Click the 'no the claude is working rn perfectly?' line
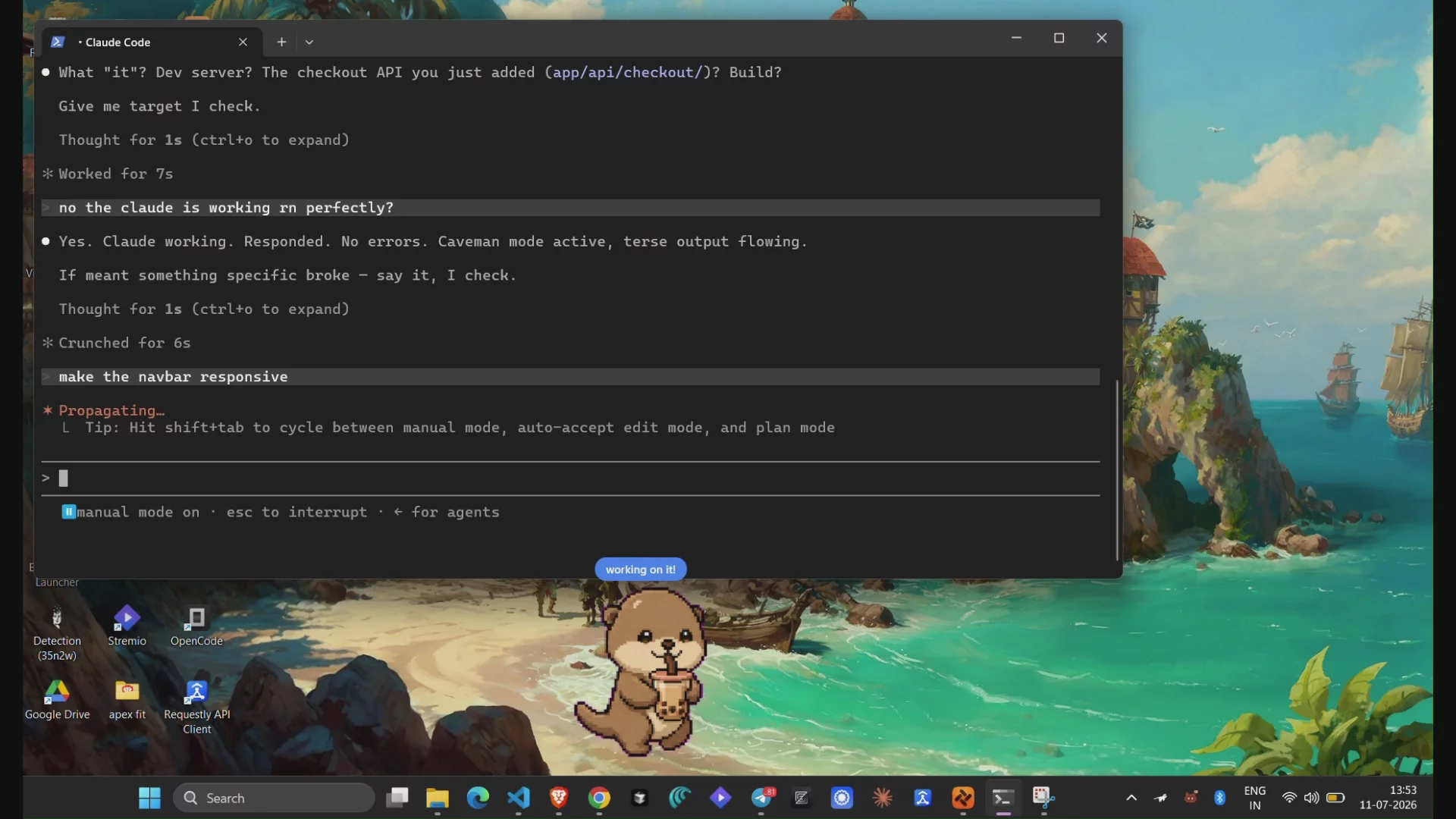 (570, 208)
